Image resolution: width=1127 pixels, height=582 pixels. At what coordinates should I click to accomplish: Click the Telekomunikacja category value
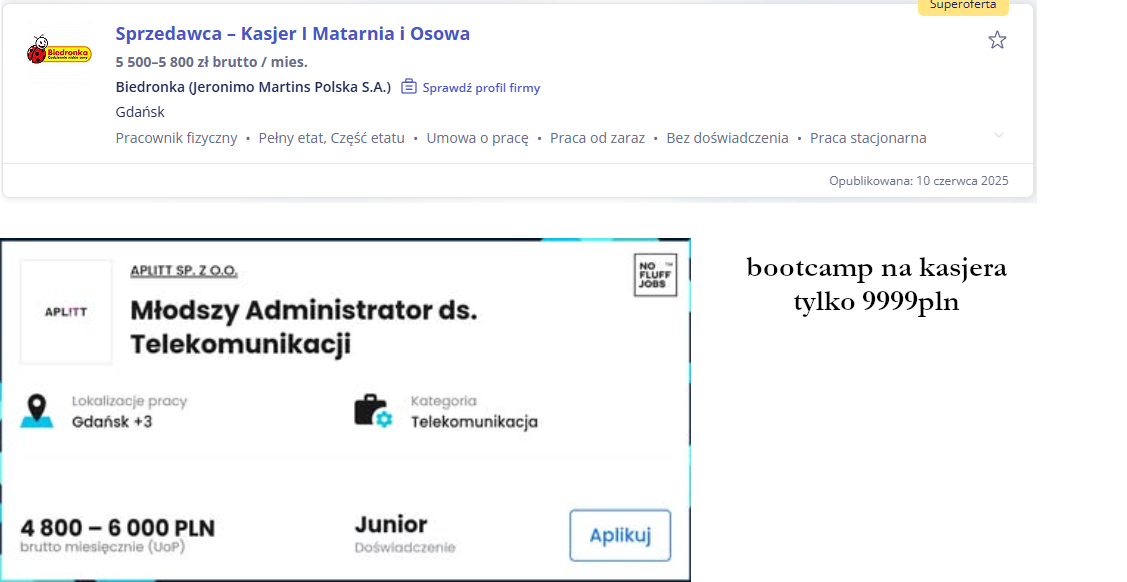pos(474,422)
